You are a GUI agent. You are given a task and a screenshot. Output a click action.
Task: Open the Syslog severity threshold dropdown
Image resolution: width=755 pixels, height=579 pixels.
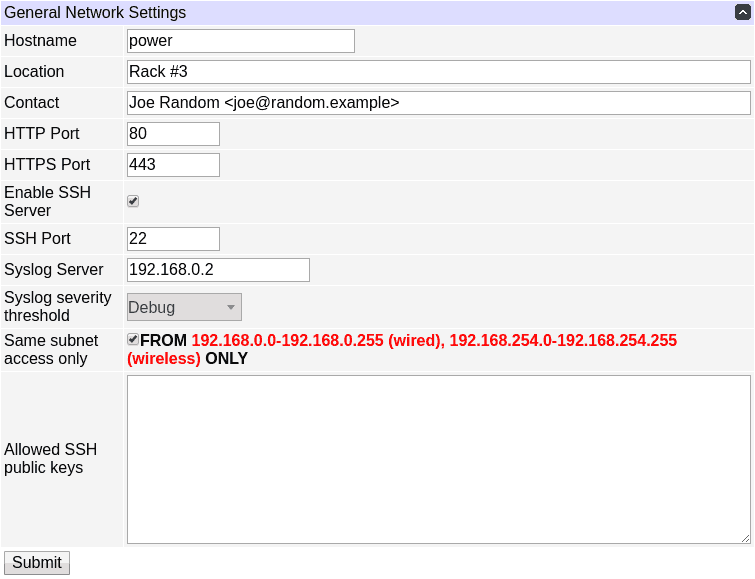click(x=184, y=307)
